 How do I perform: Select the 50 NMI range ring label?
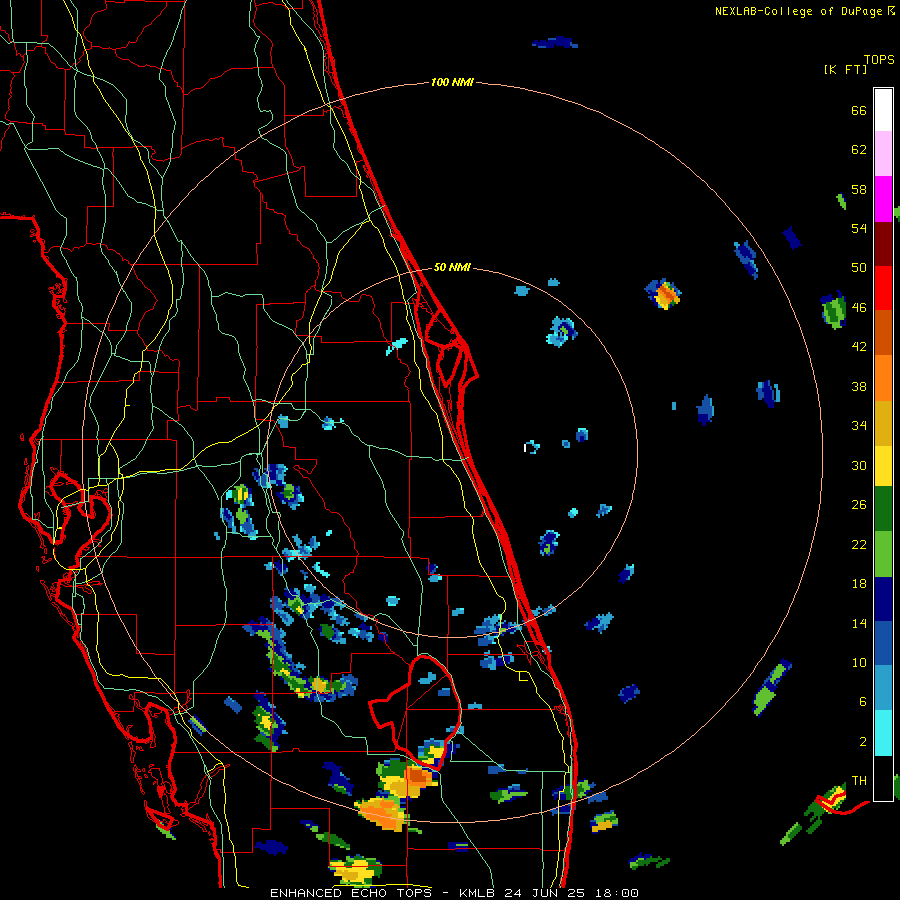[452, 267]
